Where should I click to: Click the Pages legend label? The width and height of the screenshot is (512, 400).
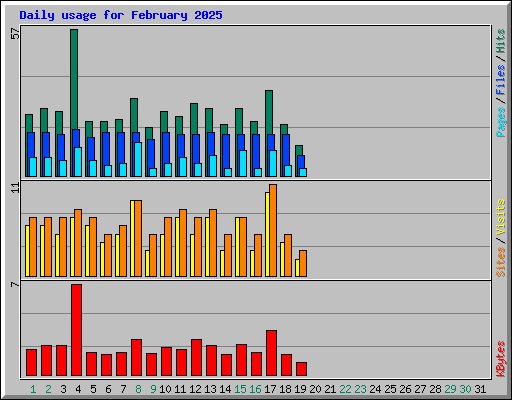click(x=500, y=122)
